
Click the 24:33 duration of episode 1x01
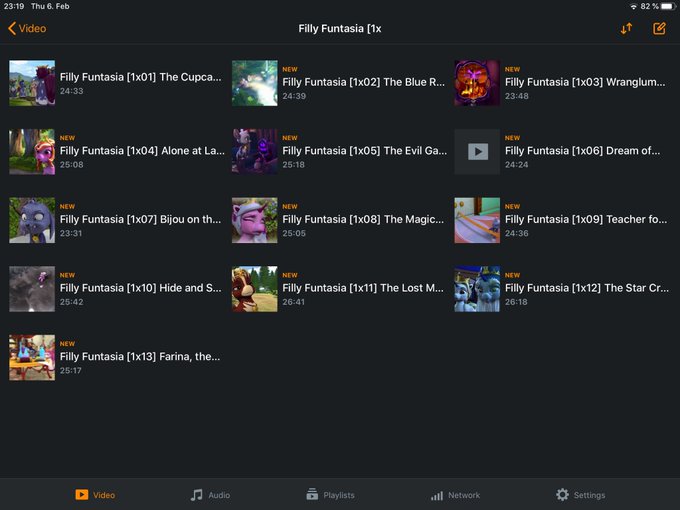coord(72,91)
